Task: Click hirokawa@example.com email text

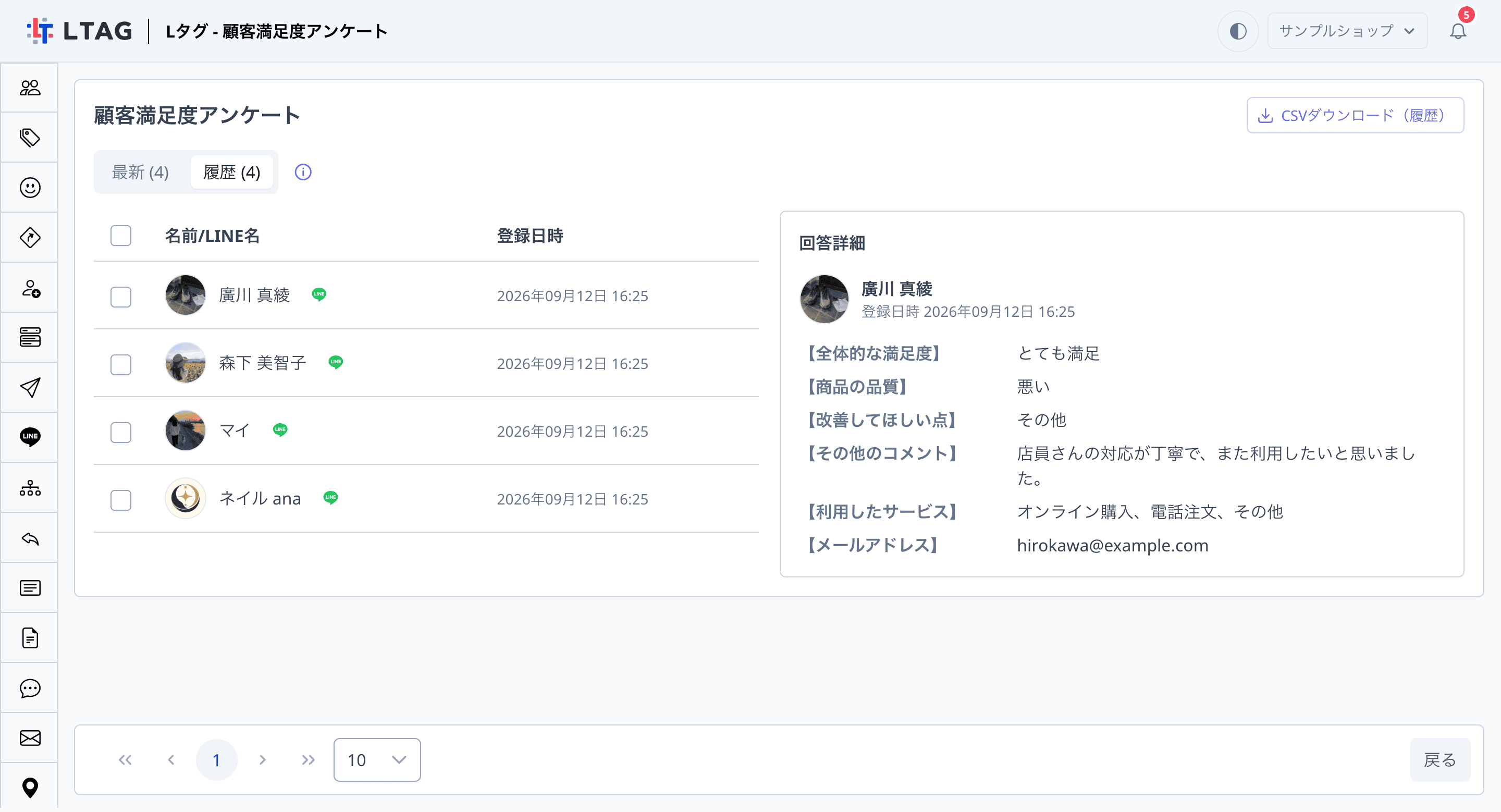Action: pos(1112,546)
